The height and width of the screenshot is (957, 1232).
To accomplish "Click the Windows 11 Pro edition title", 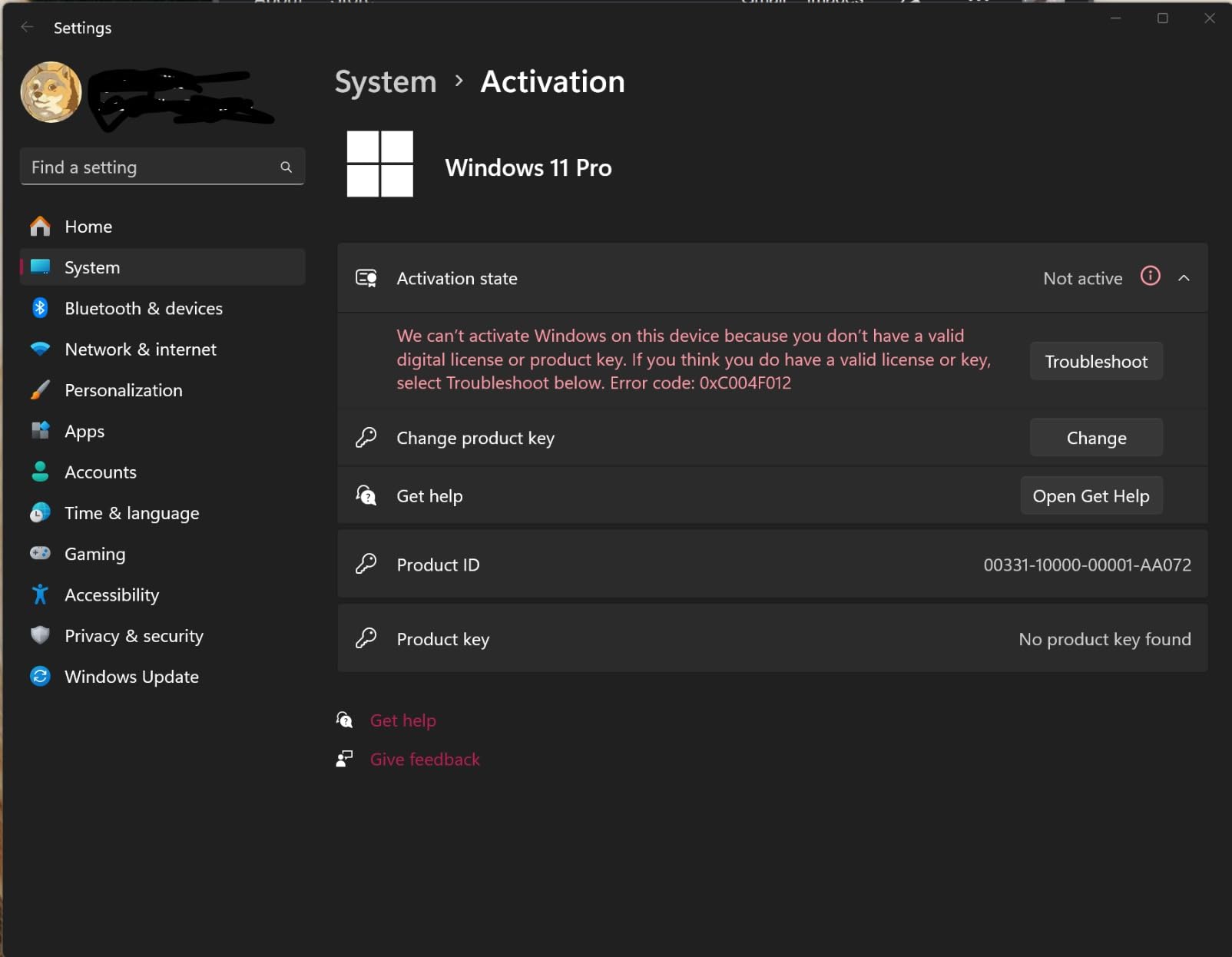I will tap(528, 167).
